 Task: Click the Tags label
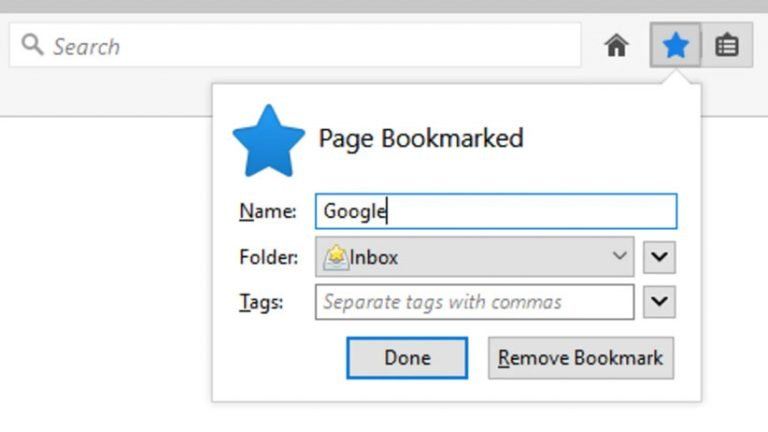pyautogui.click(x=262, y=302)
